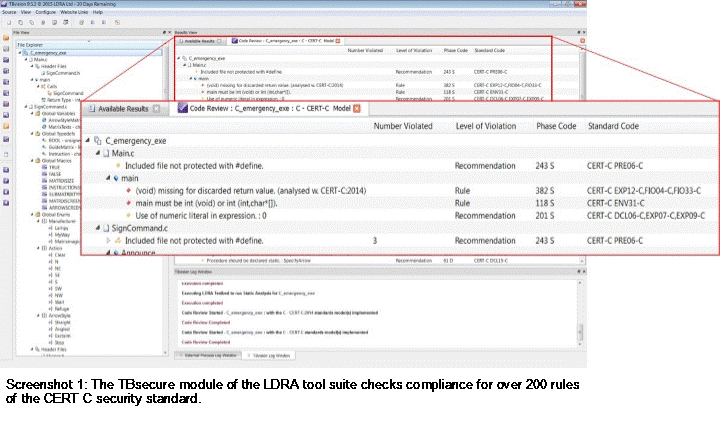This screenshot has height=421, width=720.
Task: Click 'Procedure should be declared static' result row
Action: coord(377,261)
